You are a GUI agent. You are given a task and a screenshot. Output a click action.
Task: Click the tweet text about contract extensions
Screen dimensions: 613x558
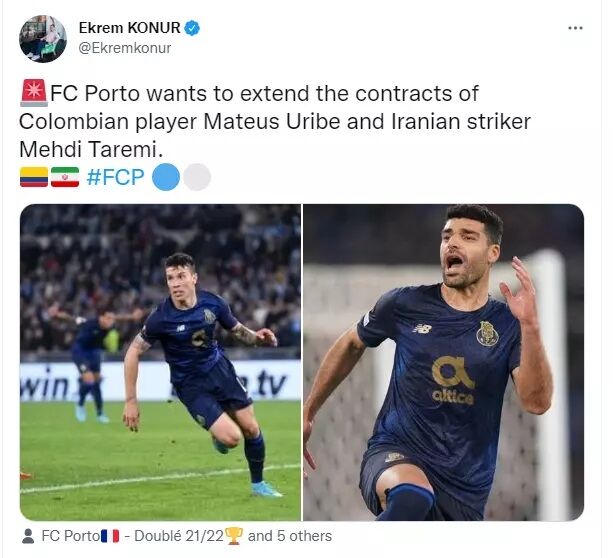275,121
